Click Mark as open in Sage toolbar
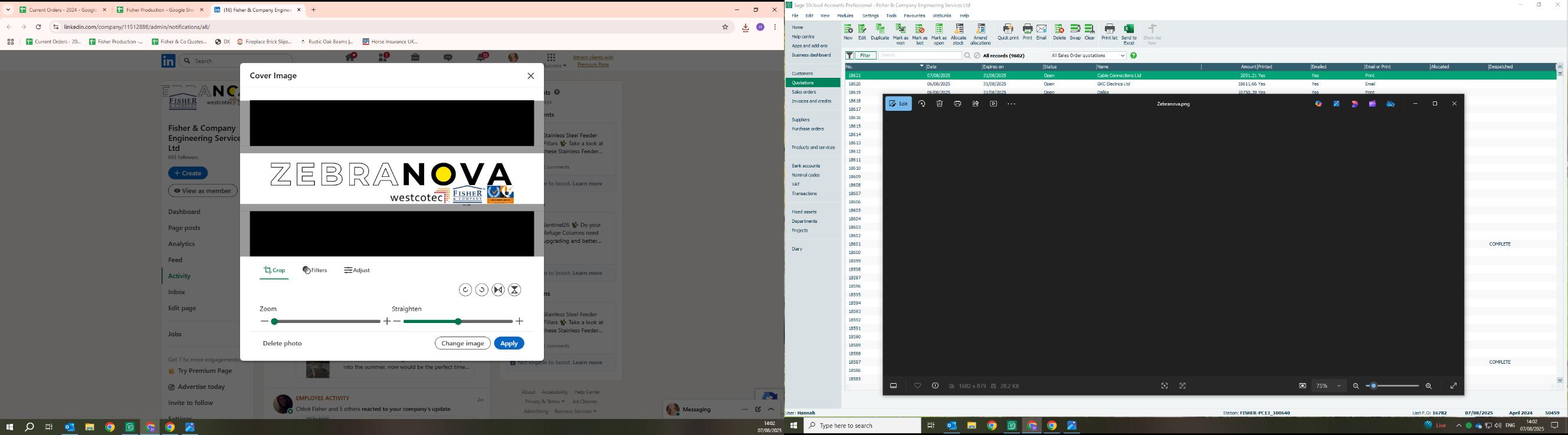The width and height of the screenshot is (1568, 435). 939,34
